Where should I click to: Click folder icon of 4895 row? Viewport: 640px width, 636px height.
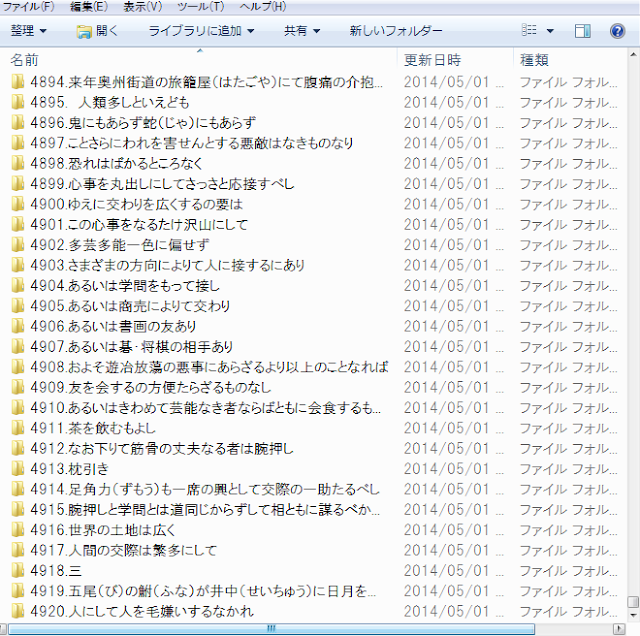18,102
